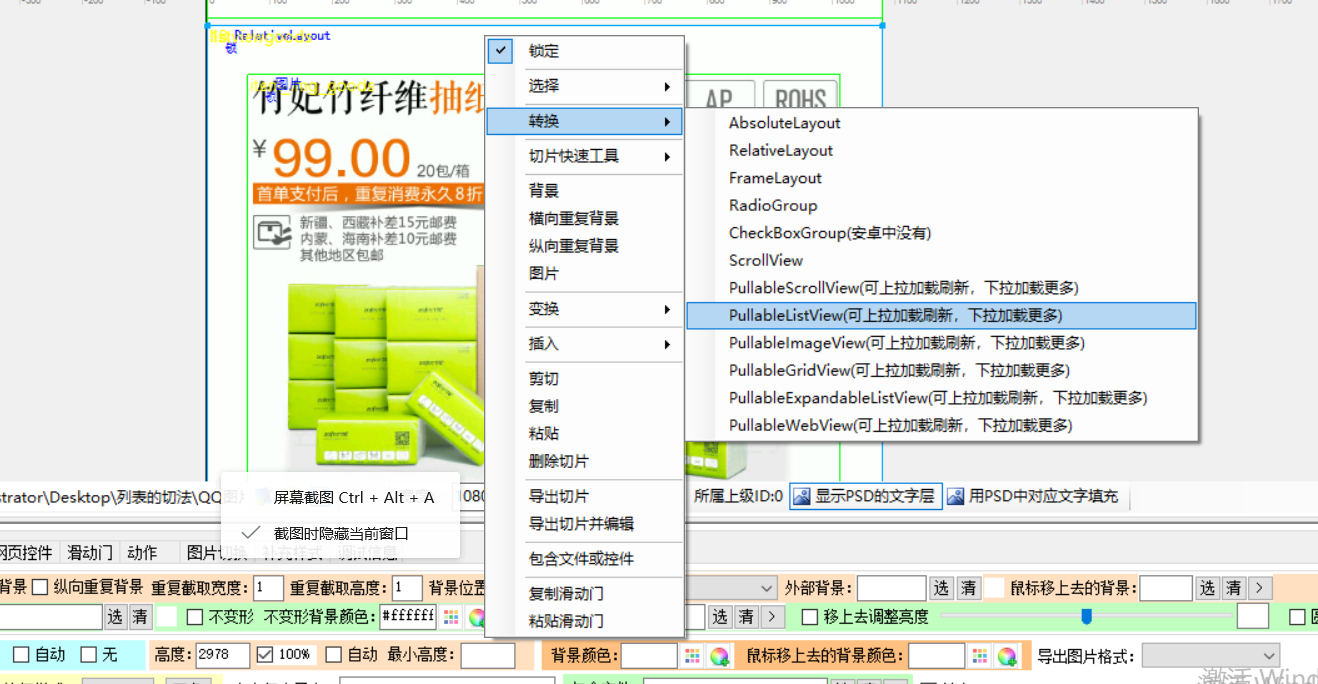
Task: Enable 移上去调整亮度 checkbox
Action: coord(810,617)
